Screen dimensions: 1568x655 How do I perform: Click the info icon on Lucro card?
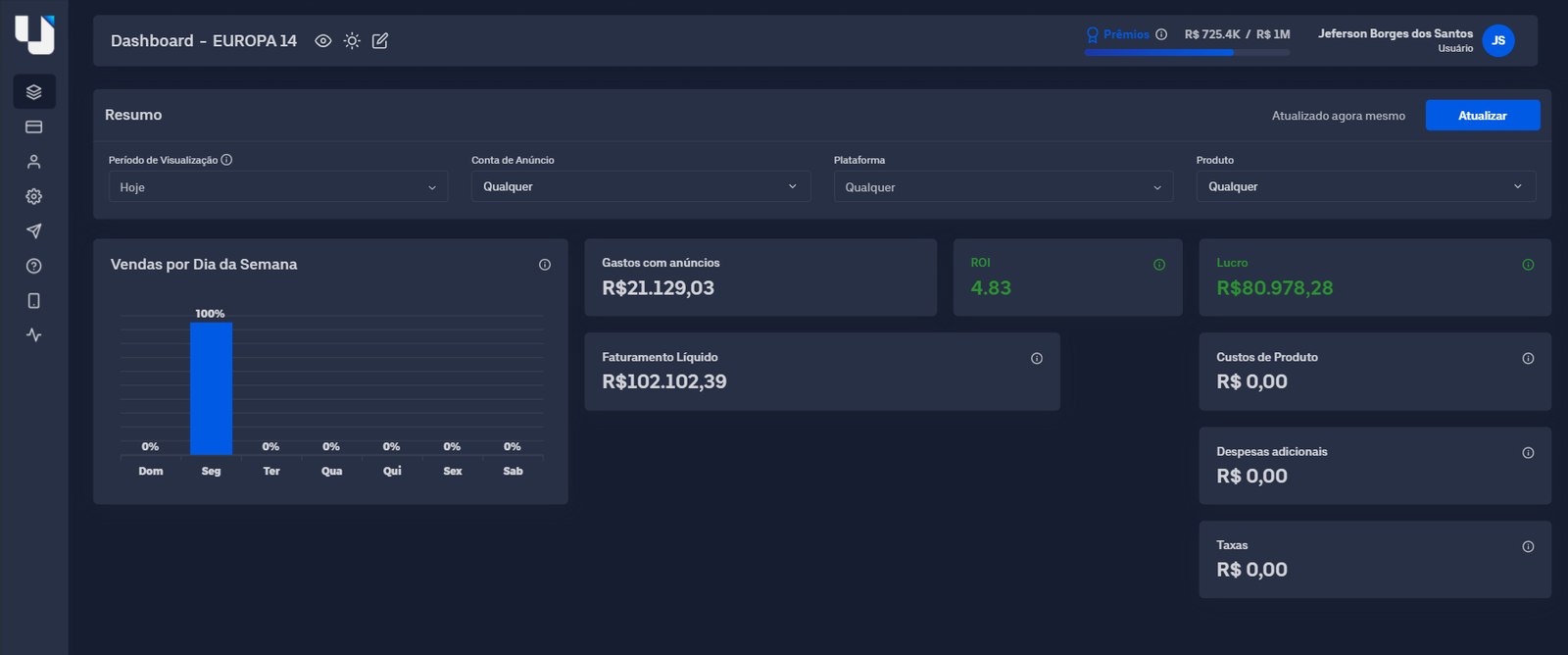1528,265
